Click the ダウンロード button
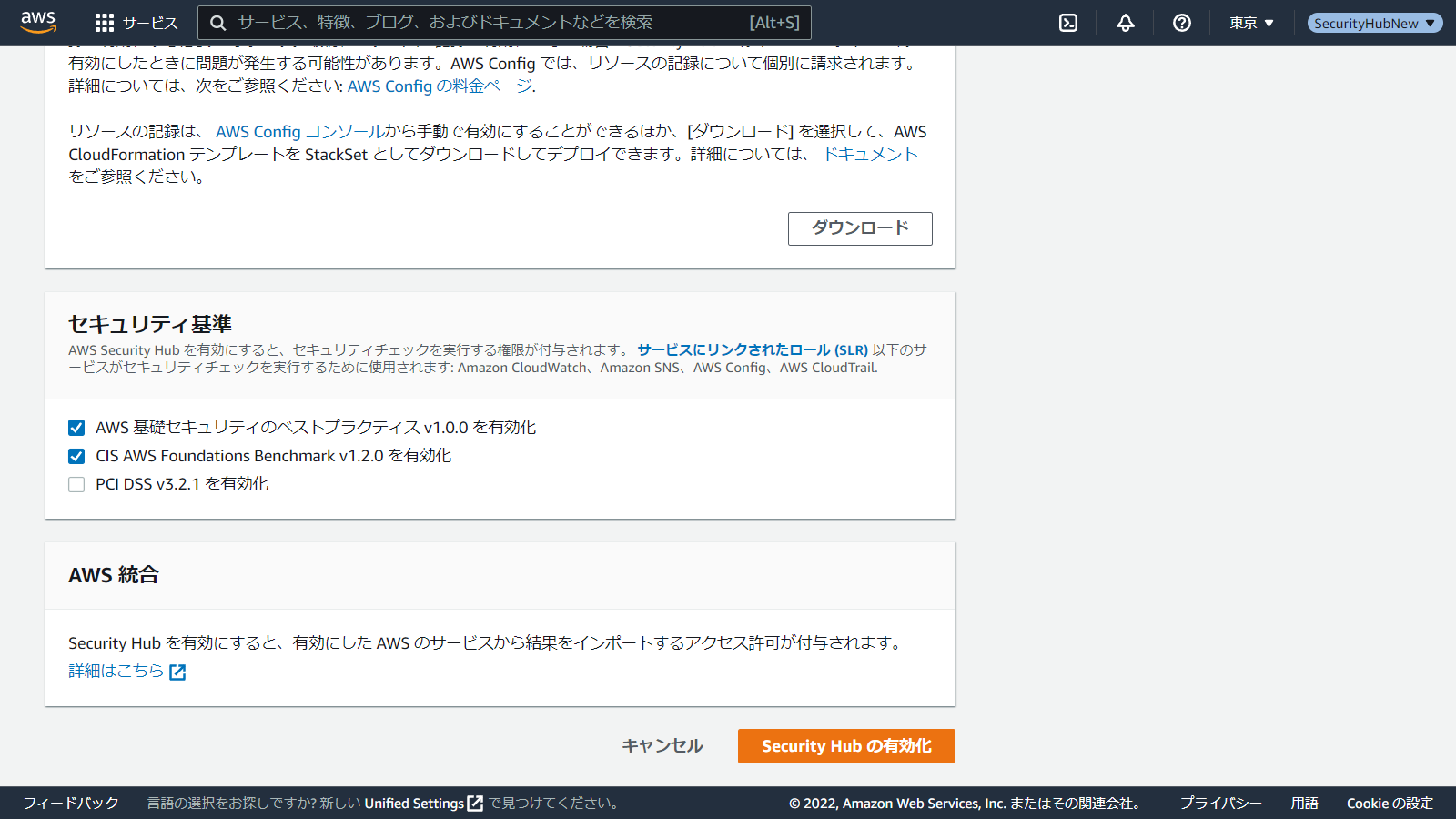The width and height of the screenshot is (1456, 819). tap(860, 228)
